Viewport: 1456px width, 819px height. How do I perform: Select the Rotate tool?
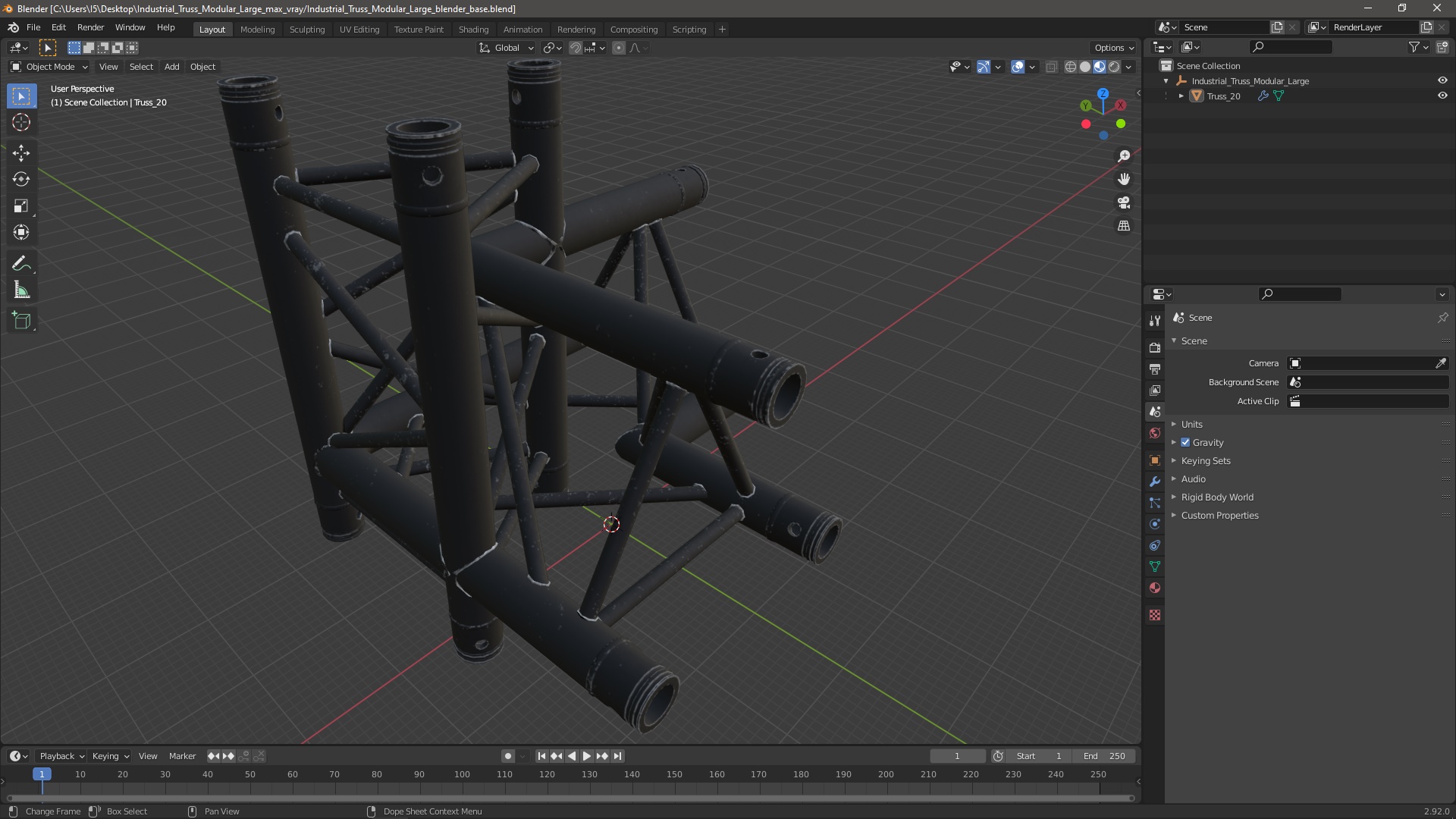21,180
